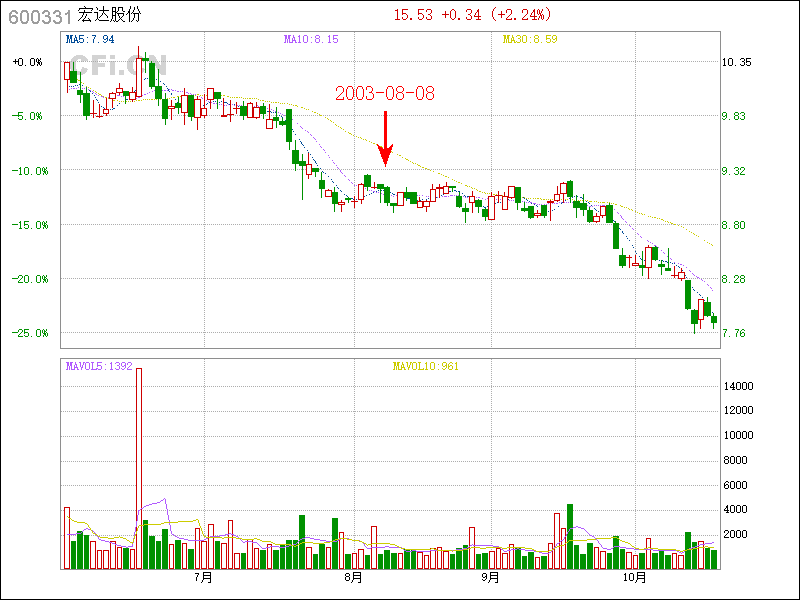The height and width of the screenshot is (600, 800).
Task: Click the 8000 volume axis value
Action: click(735, 460)
